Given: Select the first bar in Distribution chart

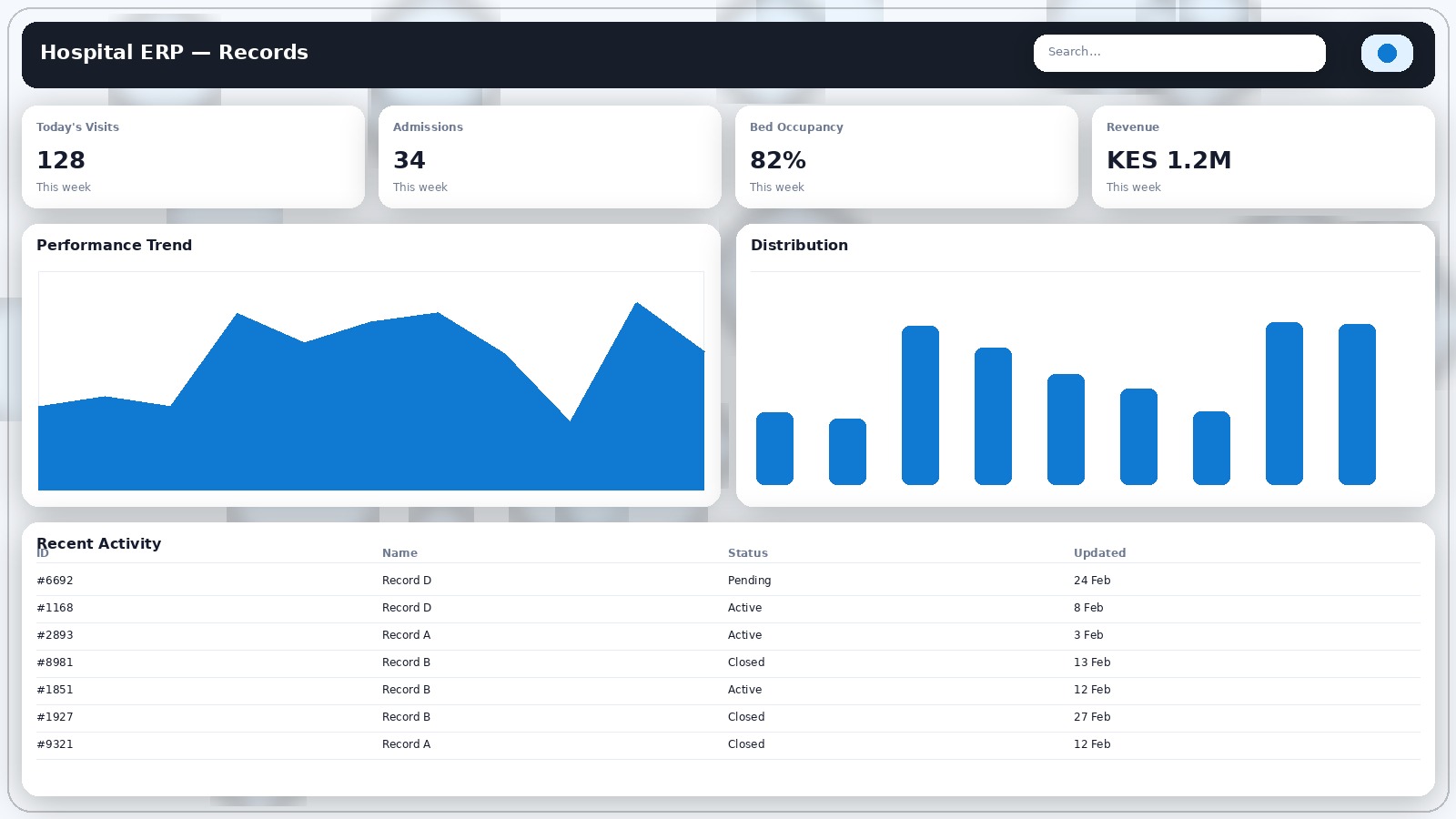Looking at the screenshot, I should click(774, 448).
